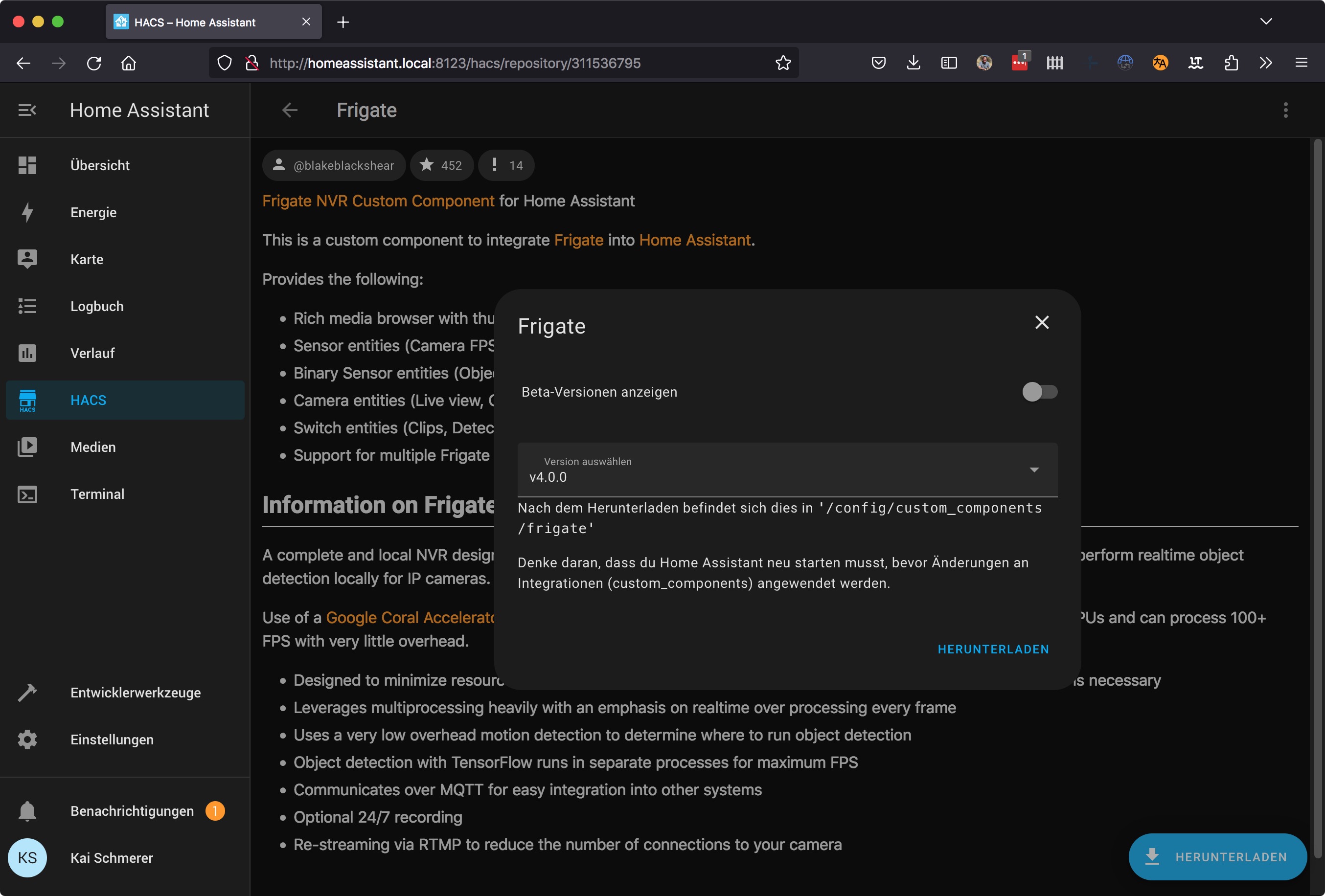Open Entwicklerwerkzeuge hammer icon
1325x896 pixels.
click(27, 692)
